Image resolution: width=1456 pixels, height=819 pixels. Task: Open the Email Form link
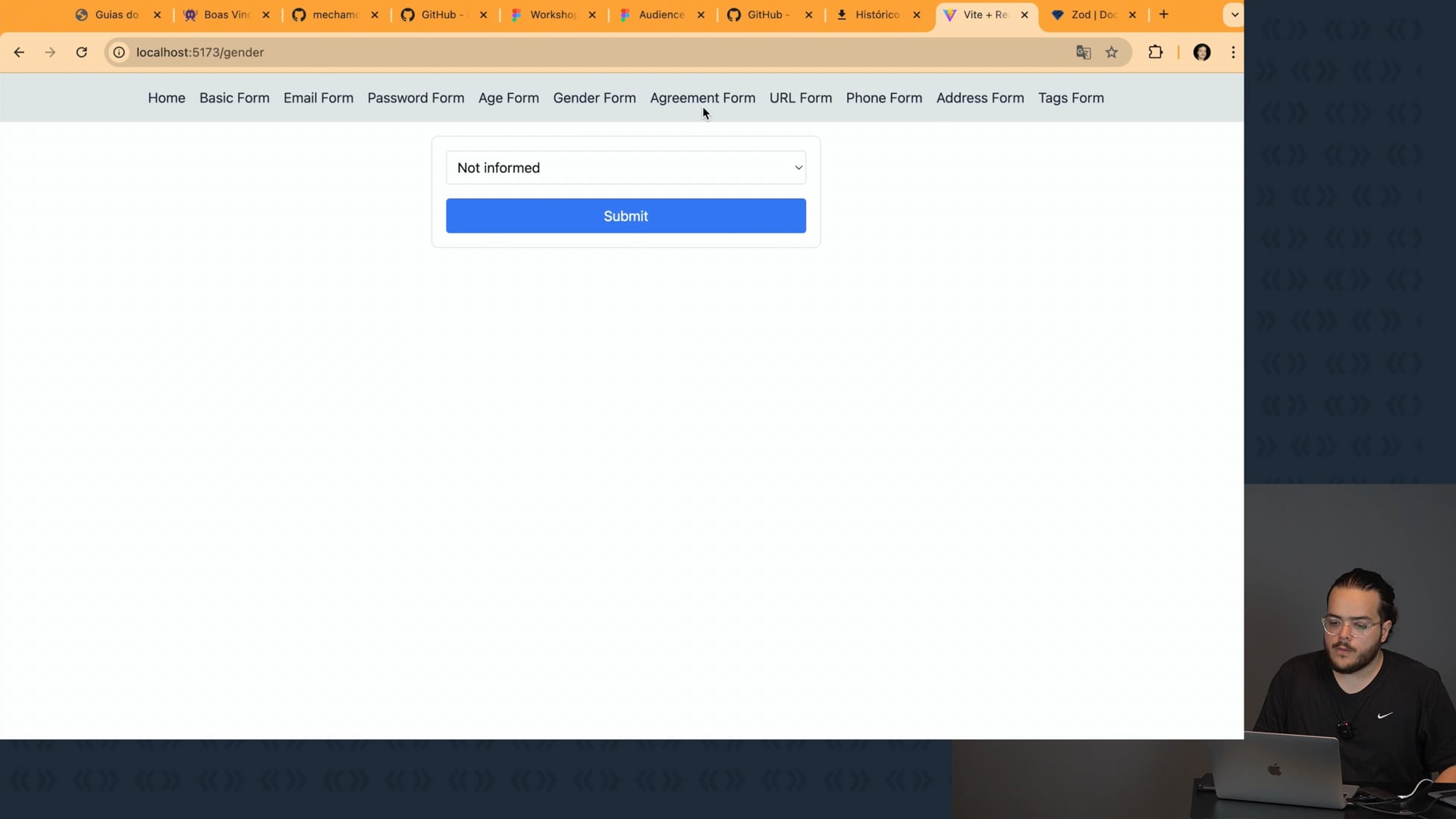[318, 98]
